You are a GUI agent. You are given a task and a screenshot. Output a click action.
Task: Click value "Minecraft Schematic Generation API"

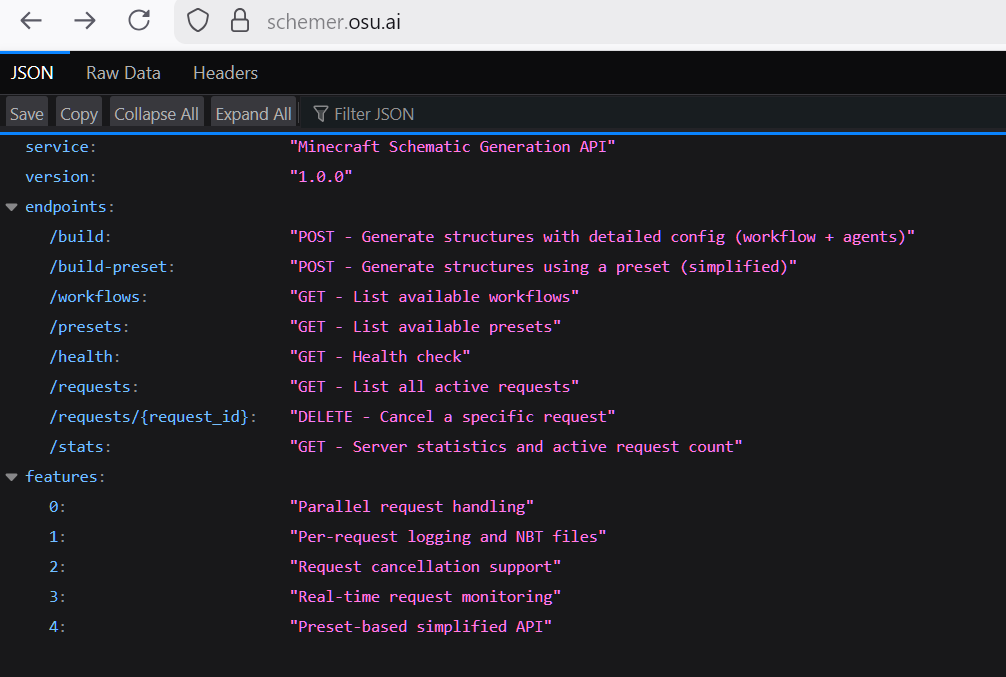pyautogui.click(x=452, y=147)
